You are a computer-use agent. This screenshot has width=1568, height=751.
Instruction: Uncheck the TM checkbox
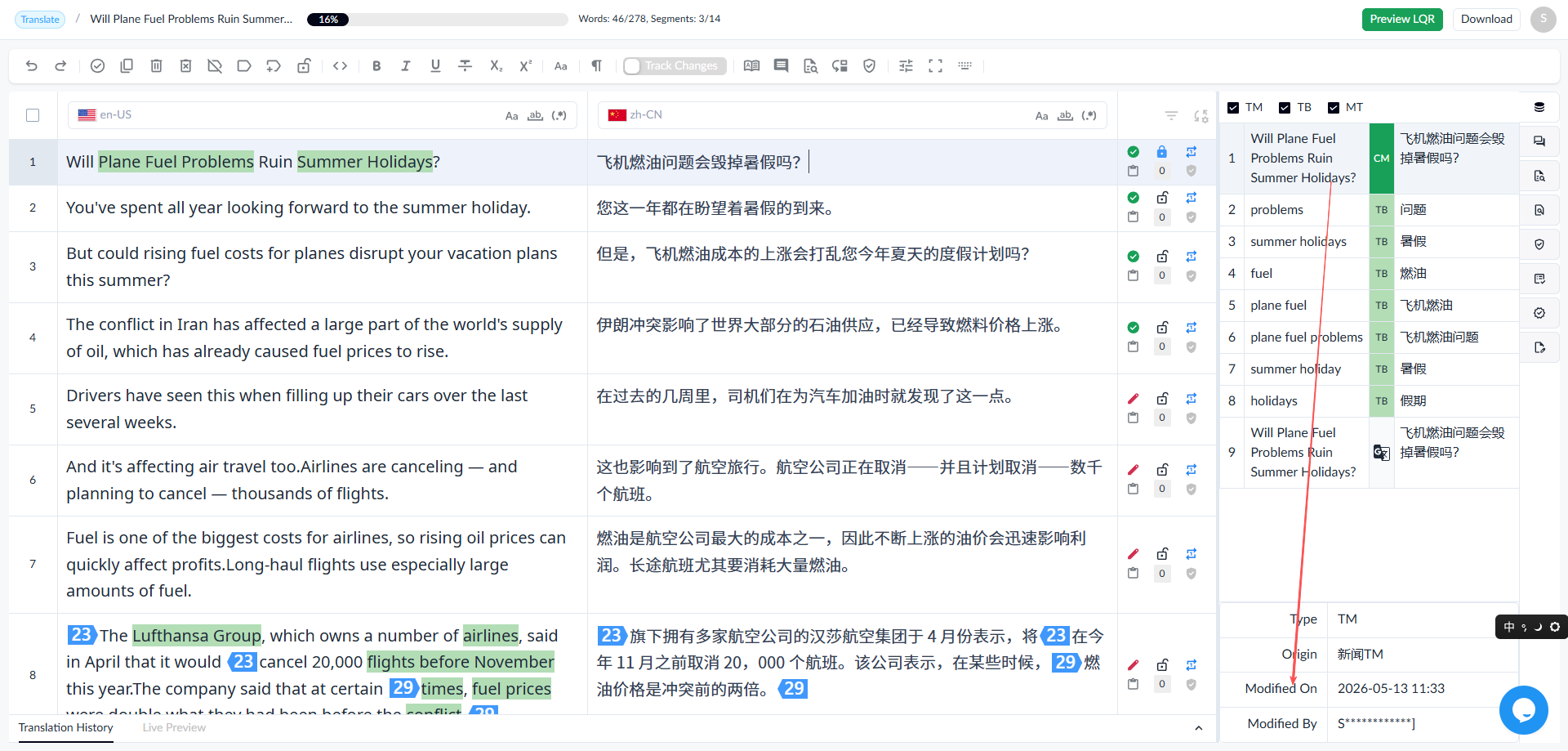(x=1233, y=108)
